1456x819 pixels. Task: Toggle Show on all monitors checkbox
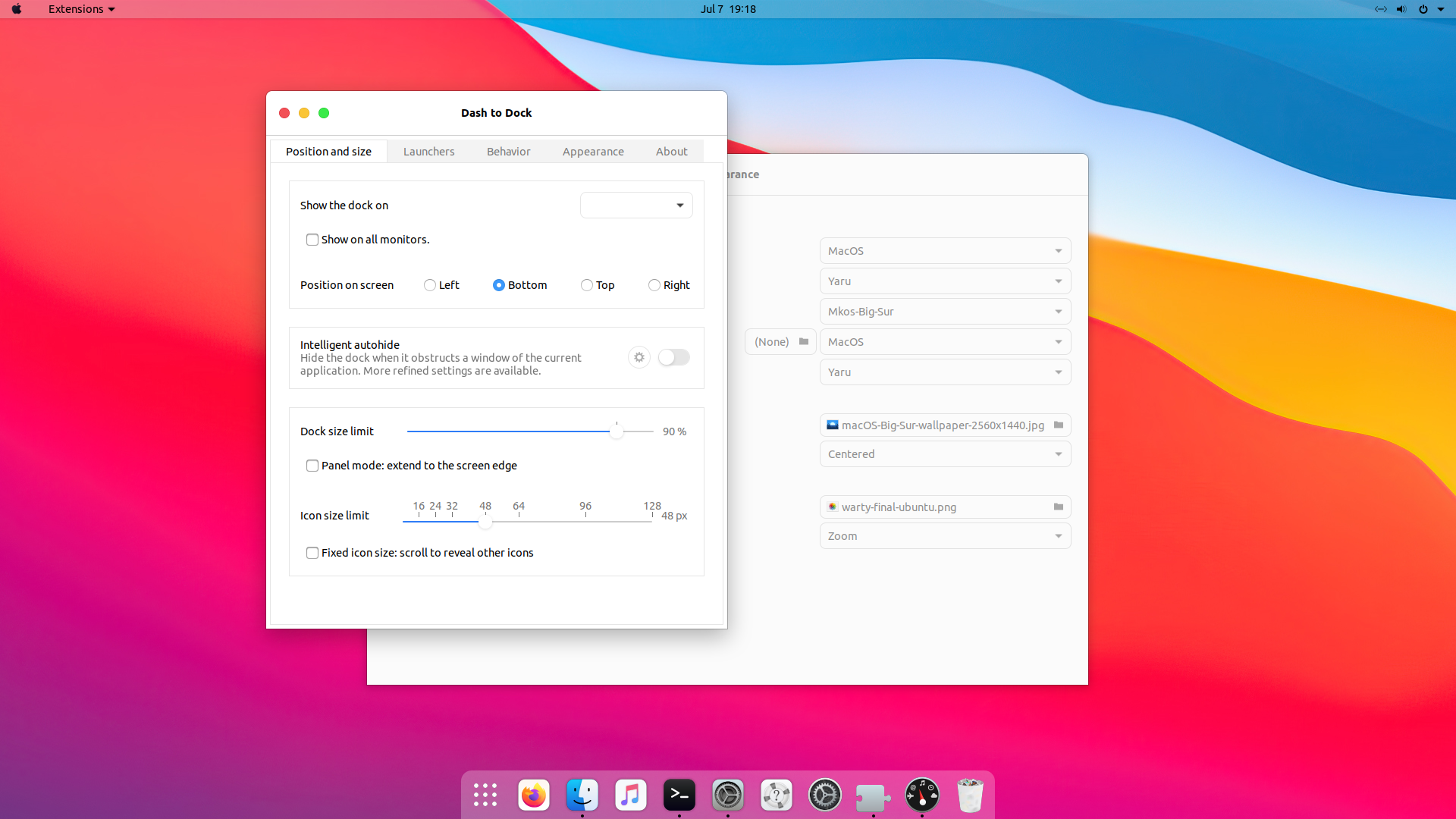[x=312, y=240]
